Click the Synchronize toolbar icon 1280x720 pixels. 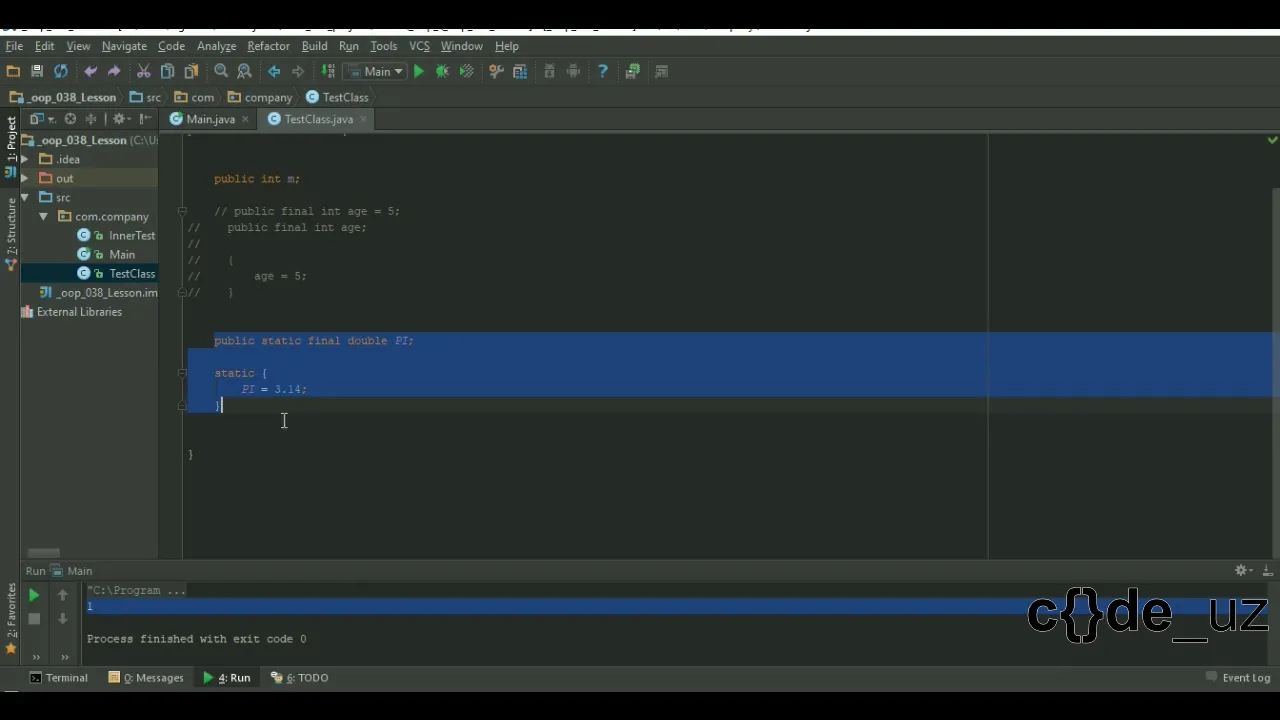(x=61, y=71)
